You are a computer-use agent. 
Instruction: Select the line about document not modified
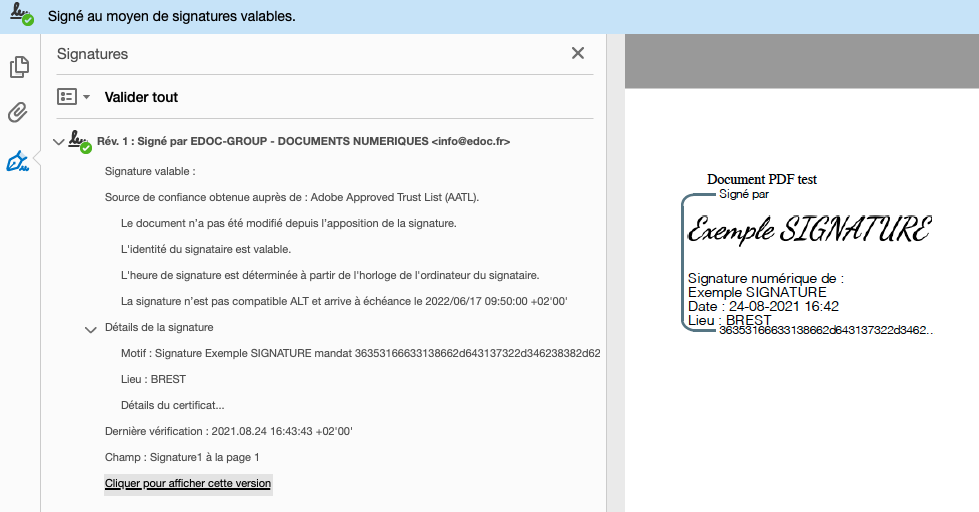coord(288,223)
